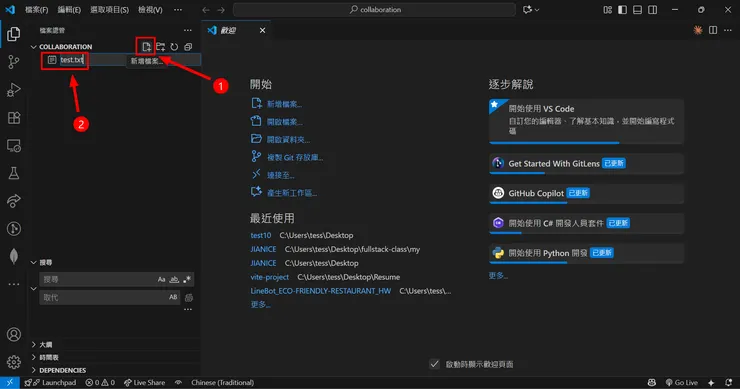This screenshot has width=740, height=389.
Task: Open the Extensions view
Action: 14,118
